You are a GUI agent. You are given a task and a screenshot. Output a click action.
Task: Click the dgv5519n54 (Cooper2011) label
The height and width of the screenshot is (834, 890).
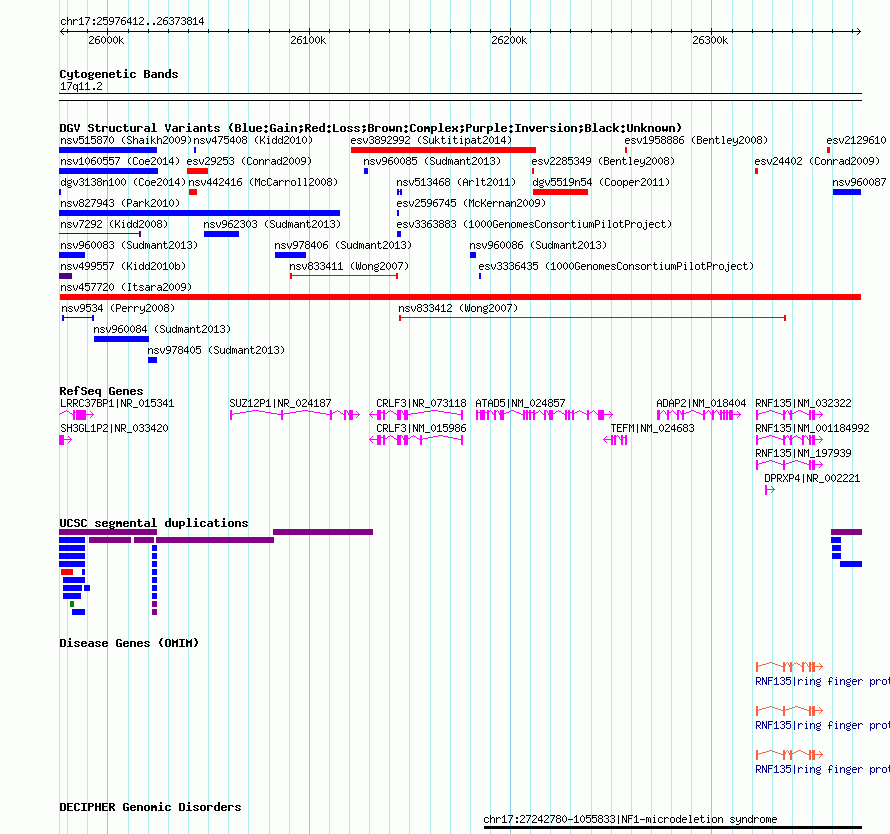click(x=601, y=182)
